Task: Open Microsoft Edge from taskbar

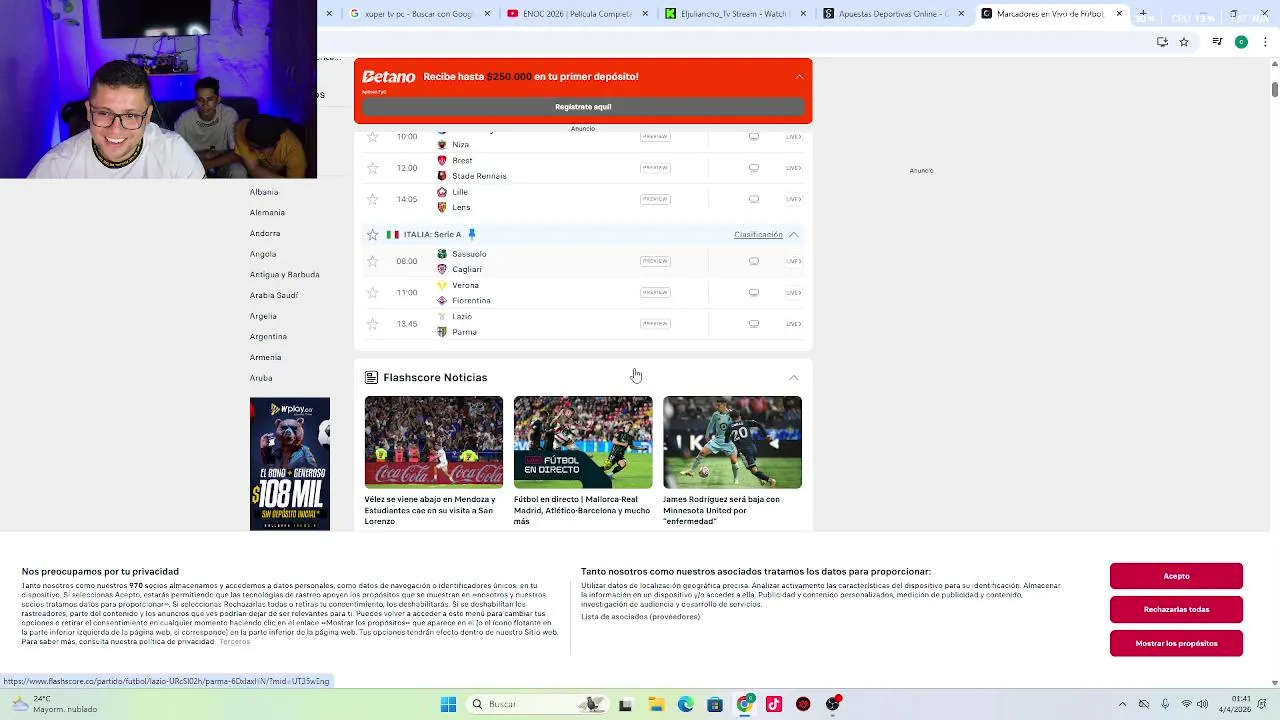Action: tap(686, 704)
